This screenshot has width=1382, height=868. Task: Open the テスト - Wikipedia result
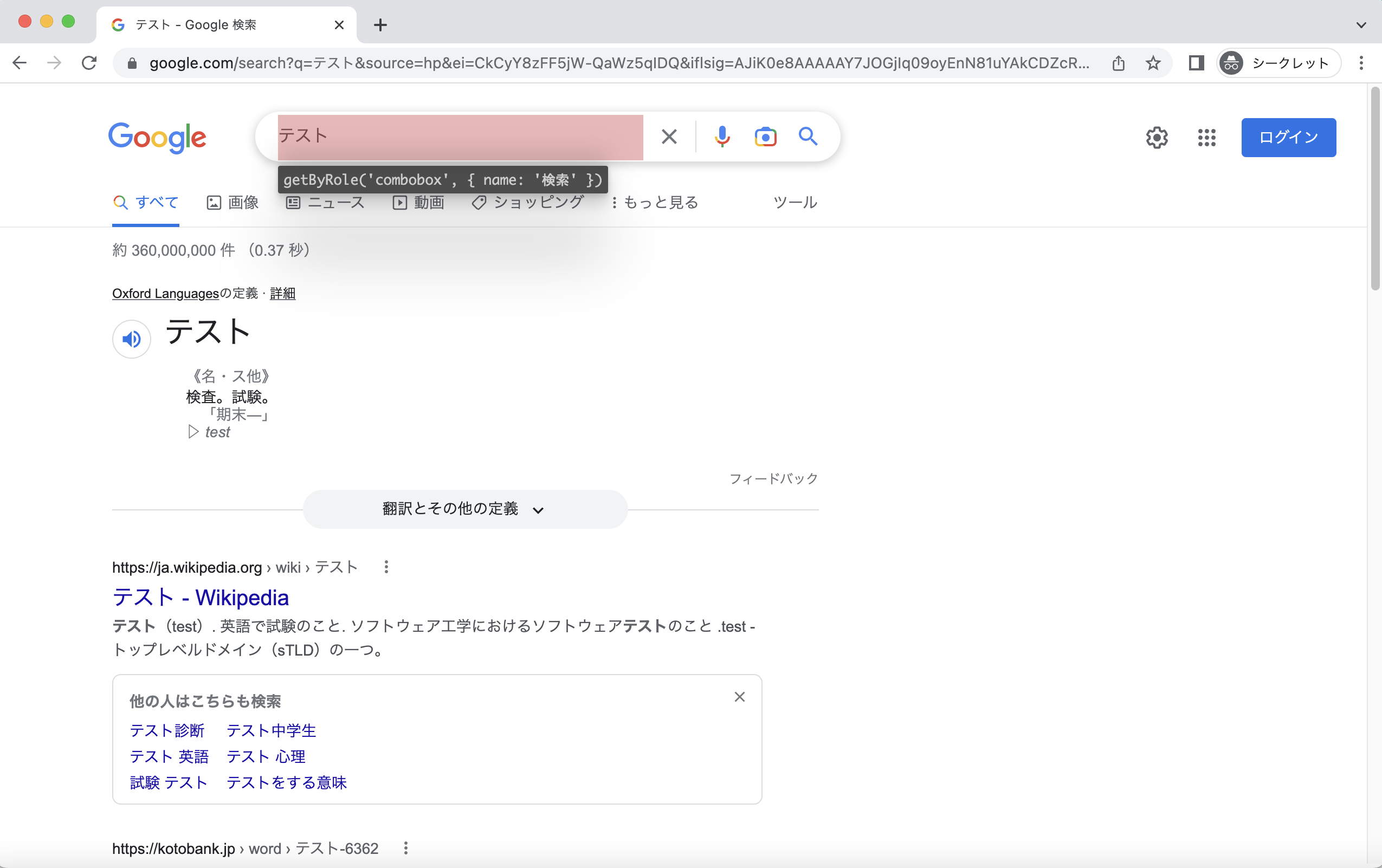point(201,597)
